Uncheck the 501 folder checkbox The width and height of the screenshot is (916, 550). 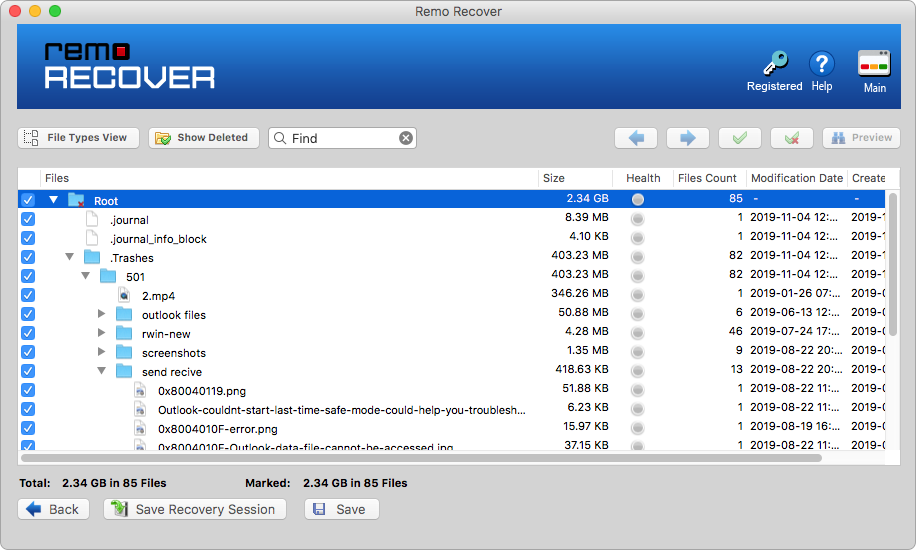click(x=27, y=276)
